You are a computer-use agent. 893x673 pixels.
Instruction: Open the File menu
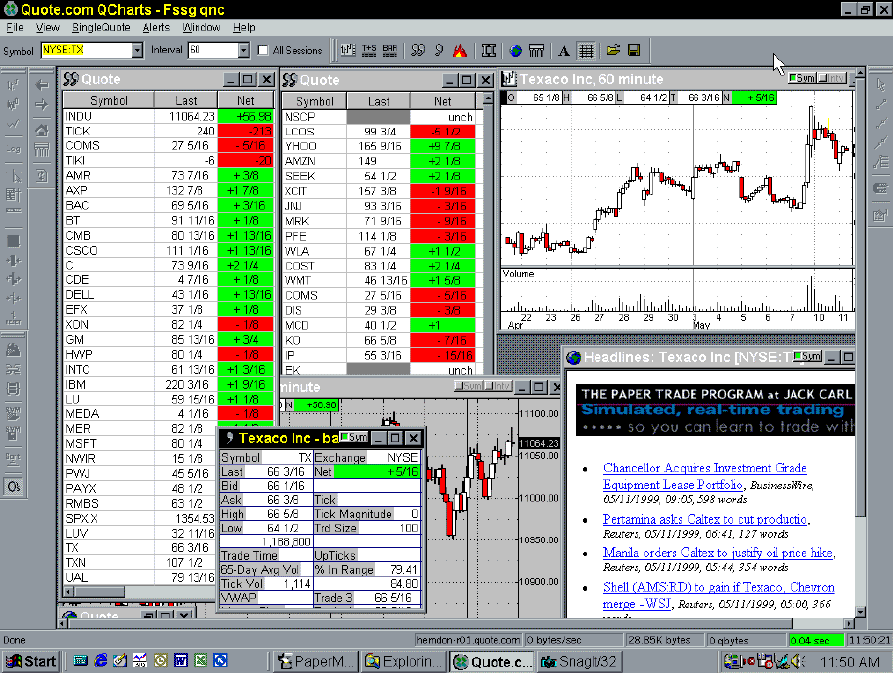click(x=15, y=27)
